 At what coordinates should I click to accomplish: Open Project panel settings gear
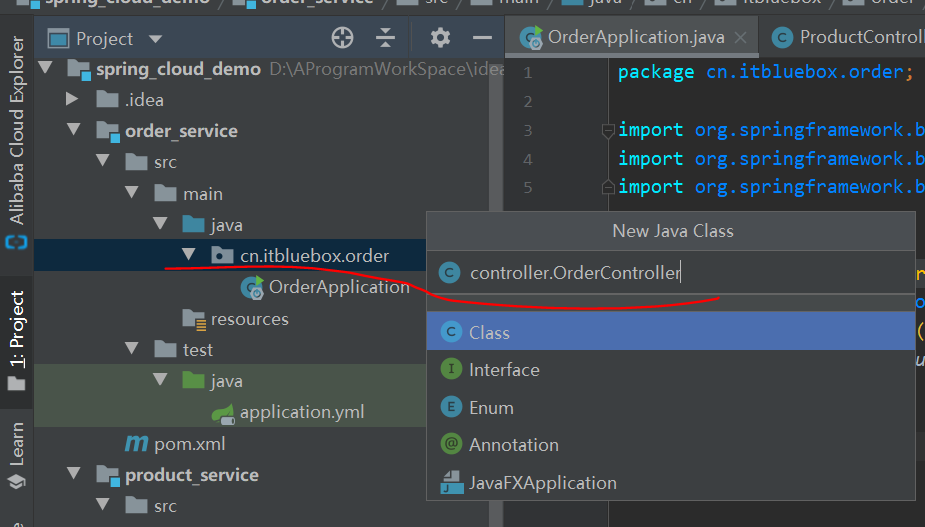pos(440,38)
